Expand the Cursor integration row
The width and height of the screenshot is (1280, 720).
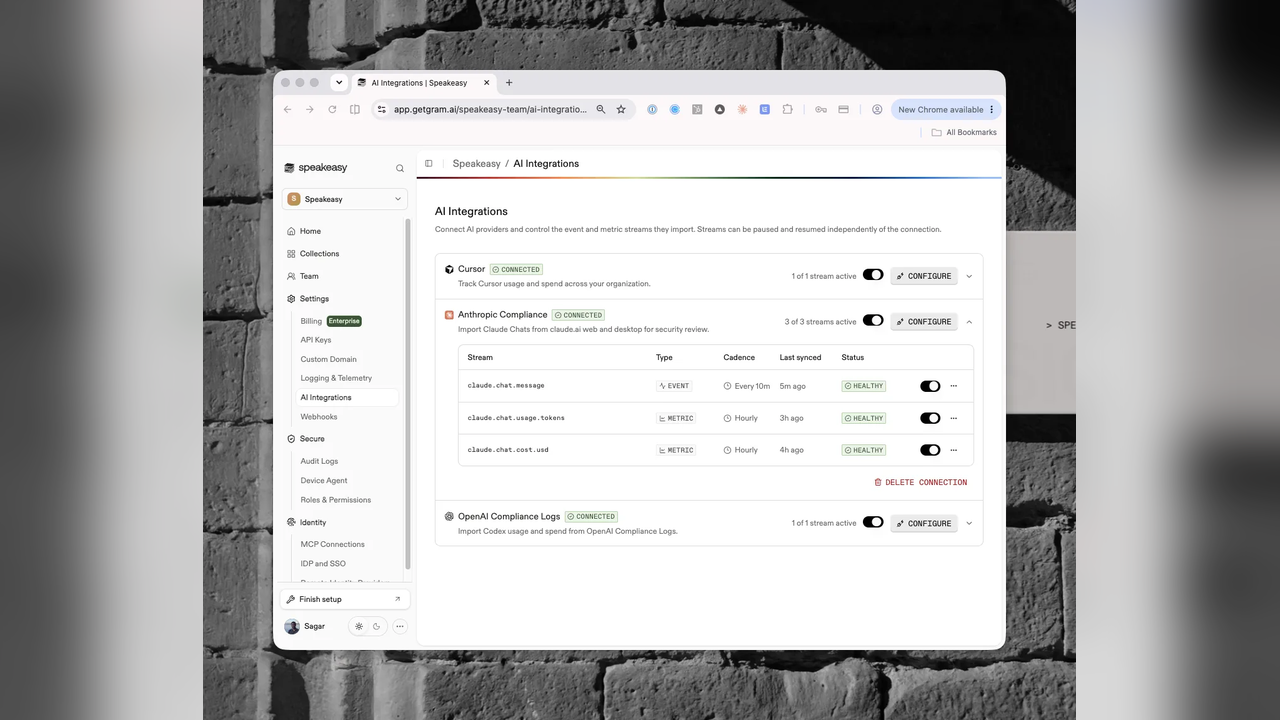969,276
